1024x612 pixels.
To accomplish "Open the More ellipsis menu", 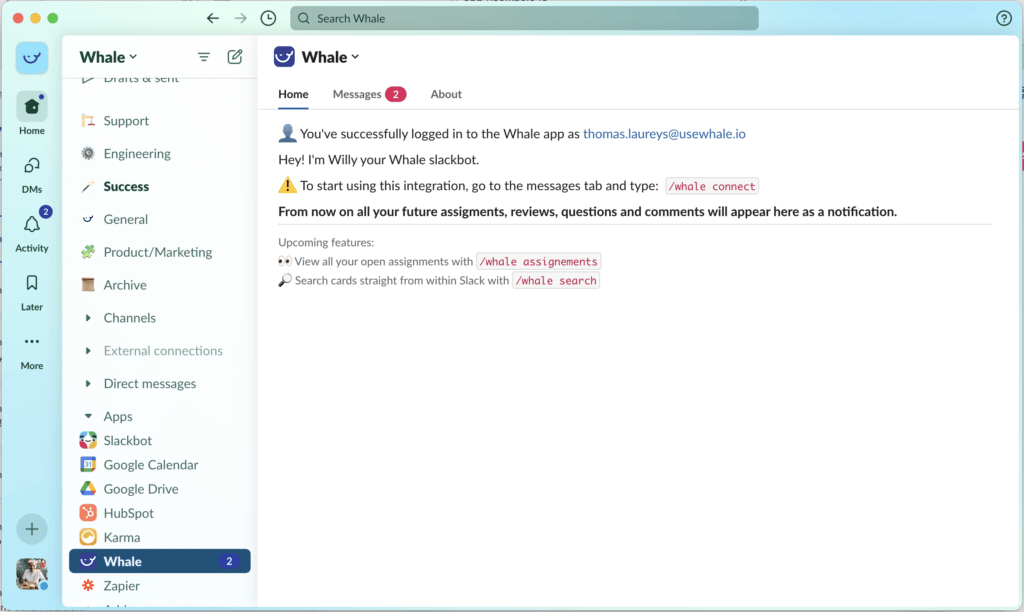I will [32, 342].
